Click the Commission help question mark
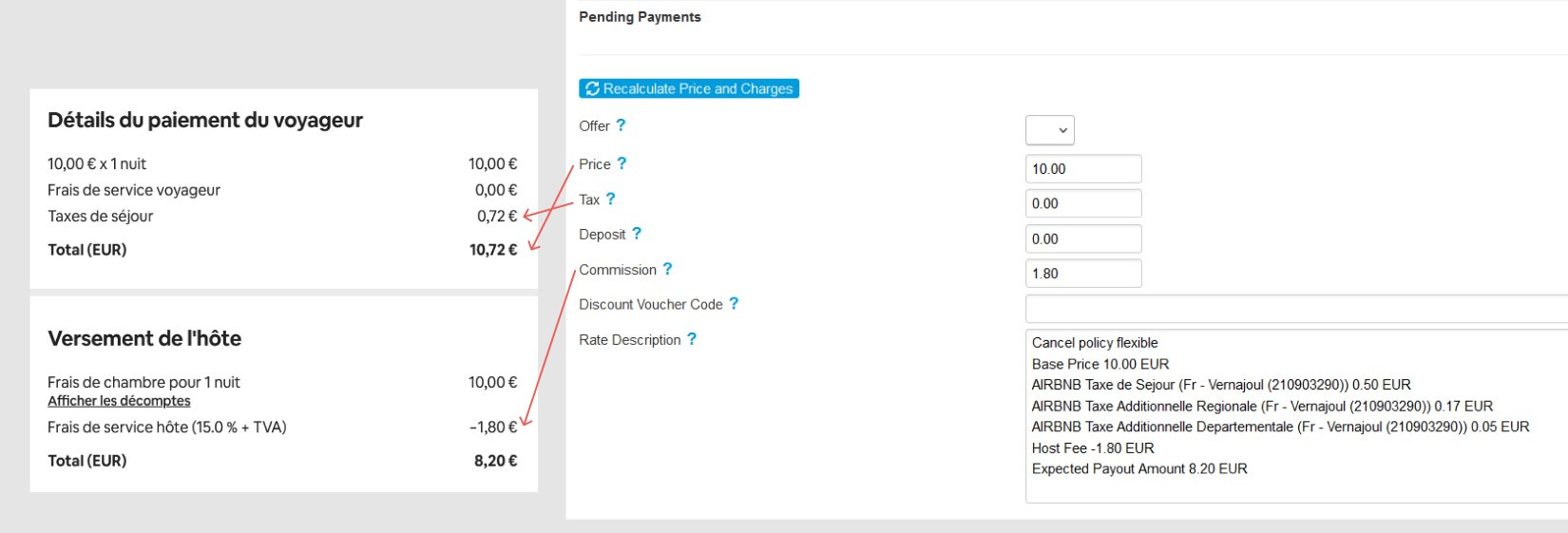Image resolution: width=1568 pixels, height=533 pixels. click(x=667, y=269)
